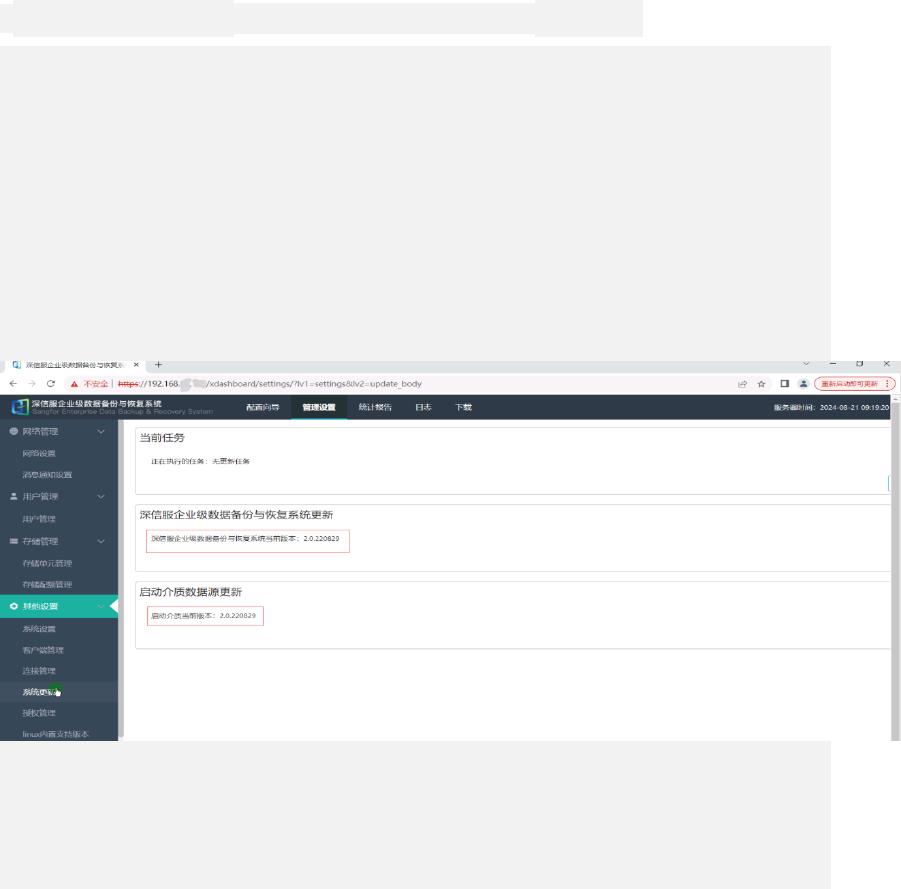This screenshot has height=889, width=901.
Task: Click the browser back arrow
Action: pos(13,383)
